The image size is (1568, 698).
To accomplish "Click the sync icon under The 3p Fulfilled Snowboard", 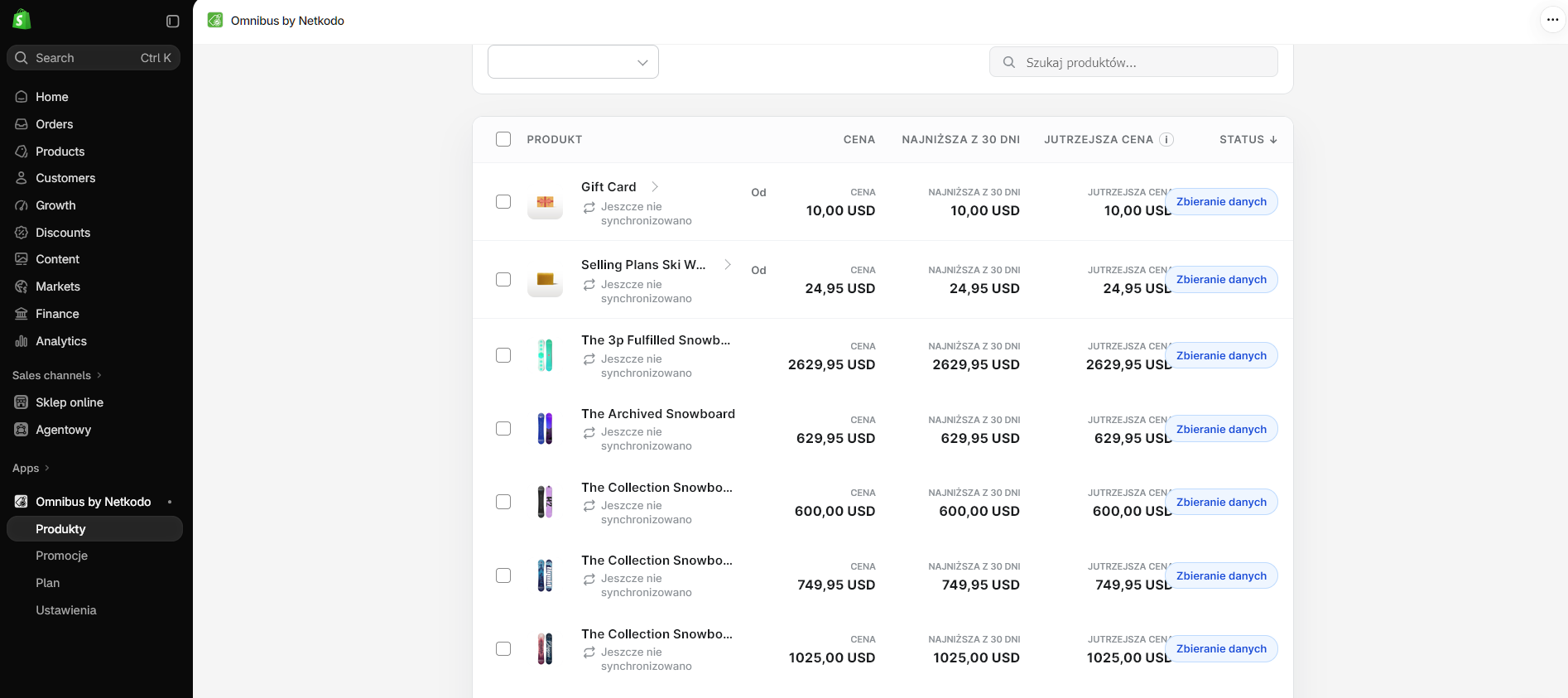I will (589, 359).
